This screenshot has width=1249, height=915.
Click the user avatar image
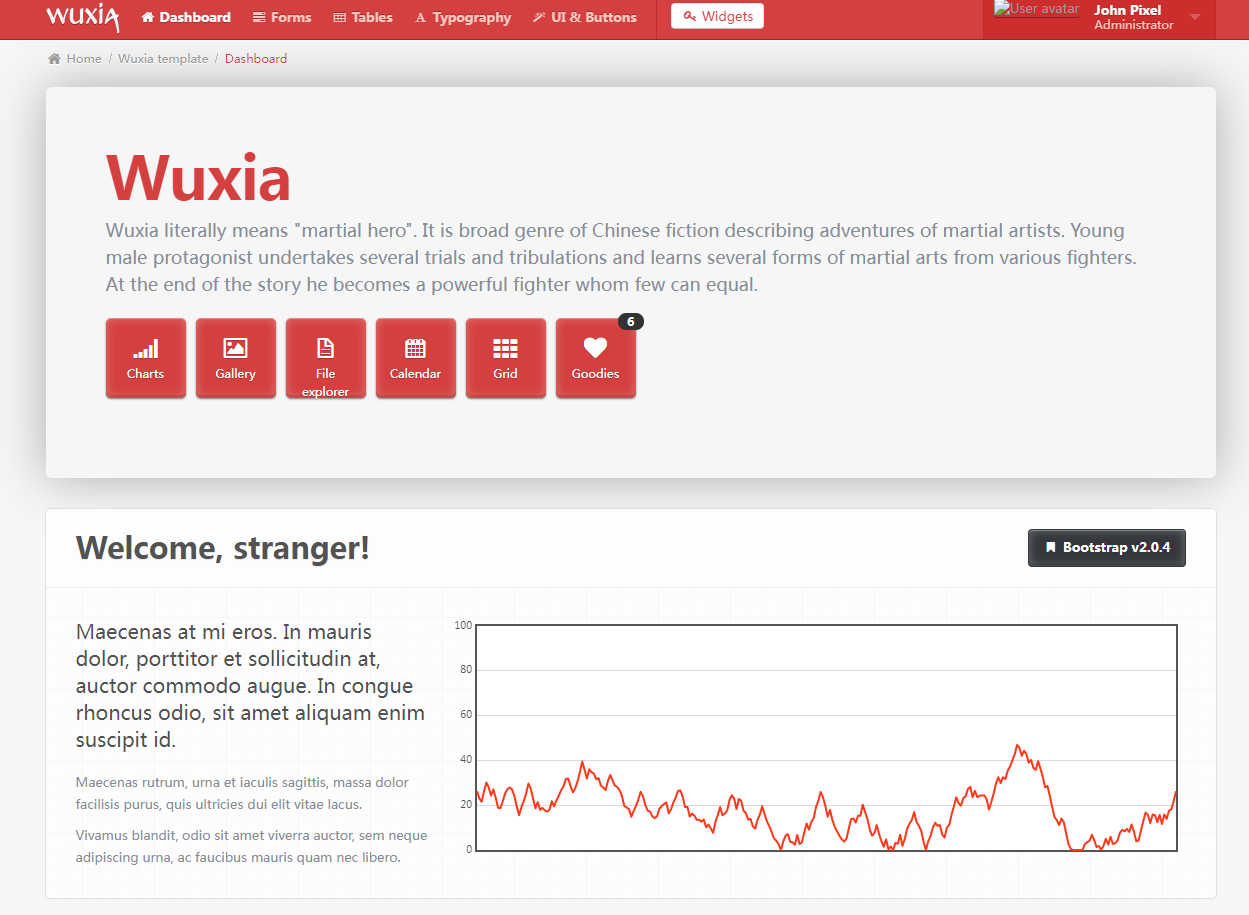click(x=1036, y=10)
